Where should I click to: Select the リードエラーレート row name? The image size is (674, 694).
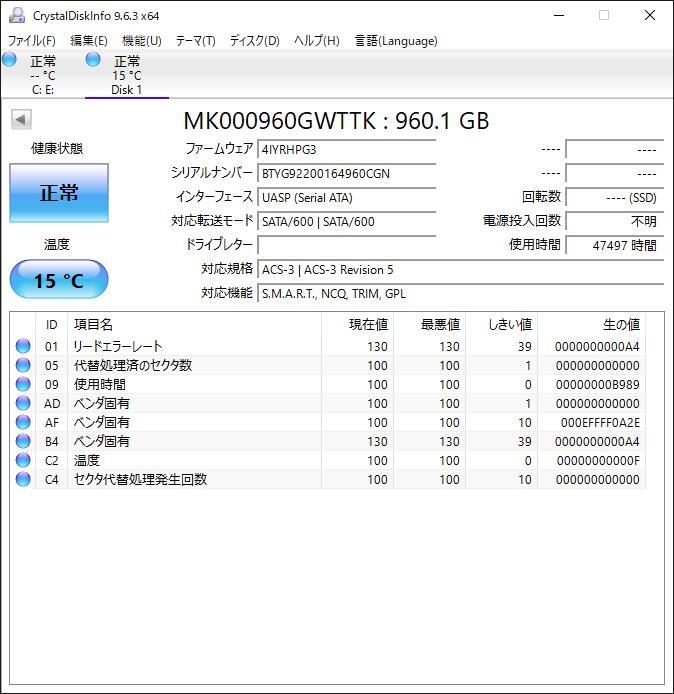[x=118, y=346]
